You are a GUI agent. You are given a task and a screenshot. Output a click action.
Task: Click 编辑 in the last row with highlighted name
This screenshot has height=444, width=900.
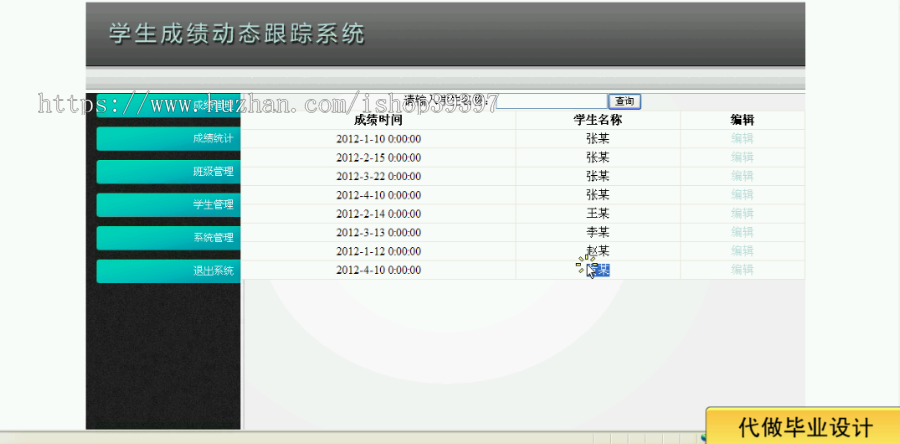tap(742, 270)
